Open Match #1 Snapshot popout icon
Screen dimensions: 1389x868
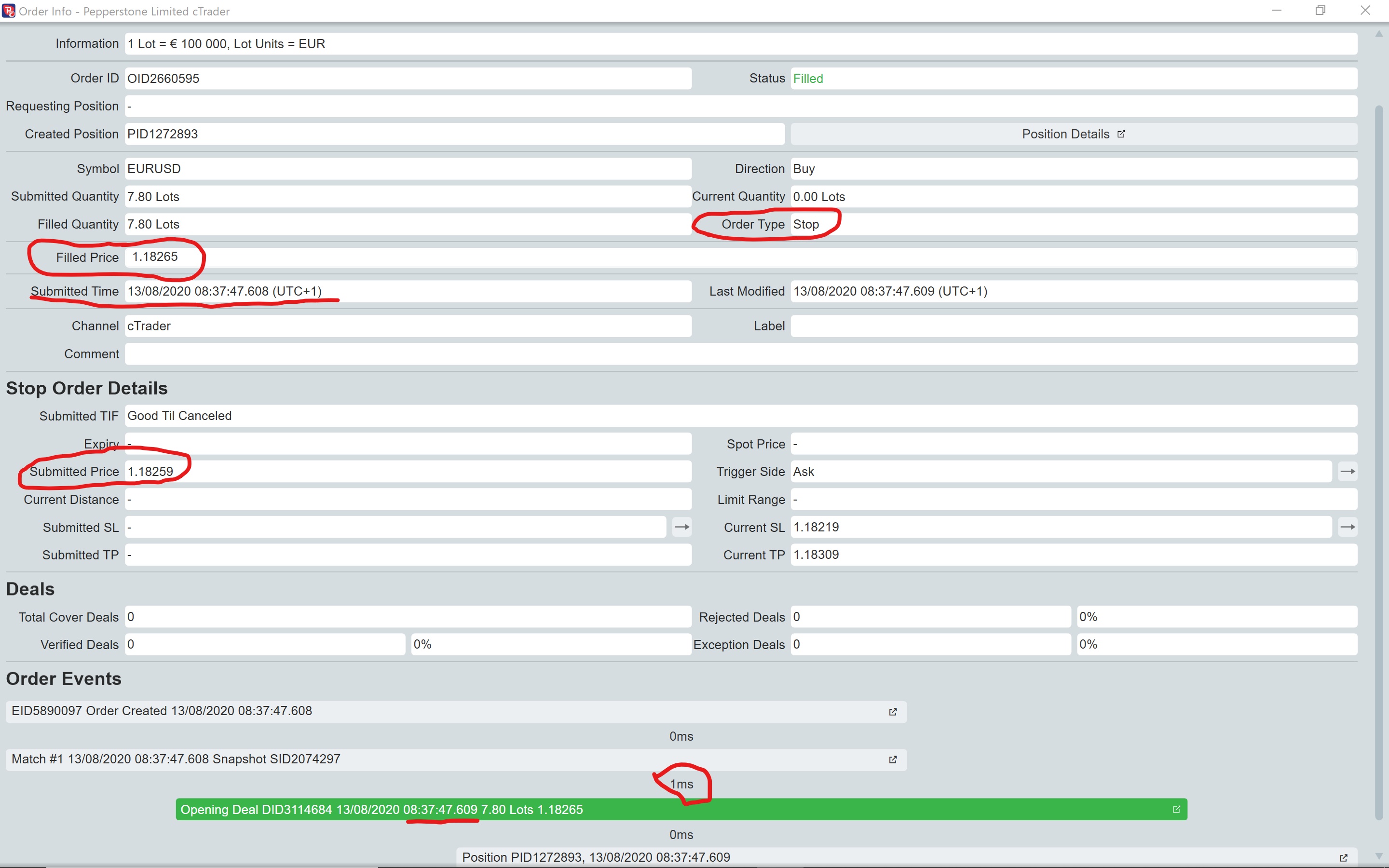click(x=893, y=759)
